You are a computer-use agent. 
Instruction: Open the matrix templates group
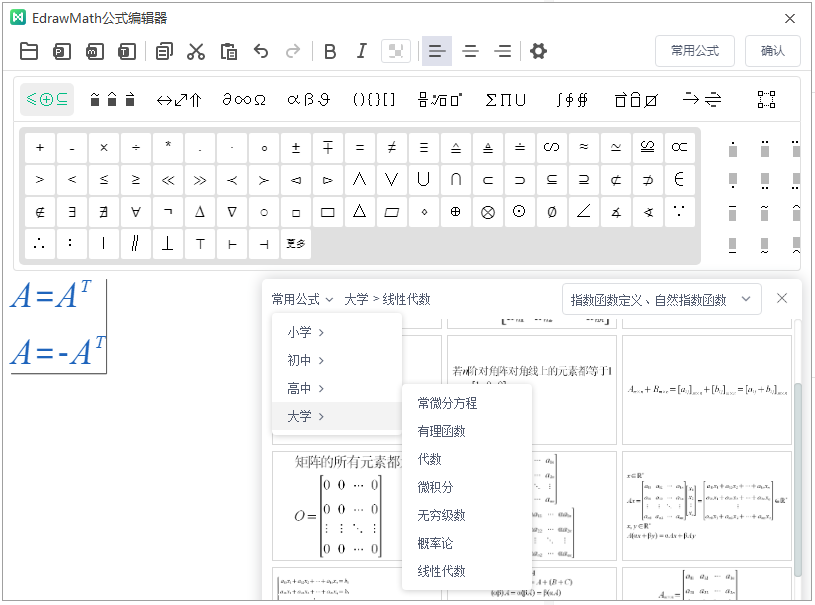coord(766,99)
